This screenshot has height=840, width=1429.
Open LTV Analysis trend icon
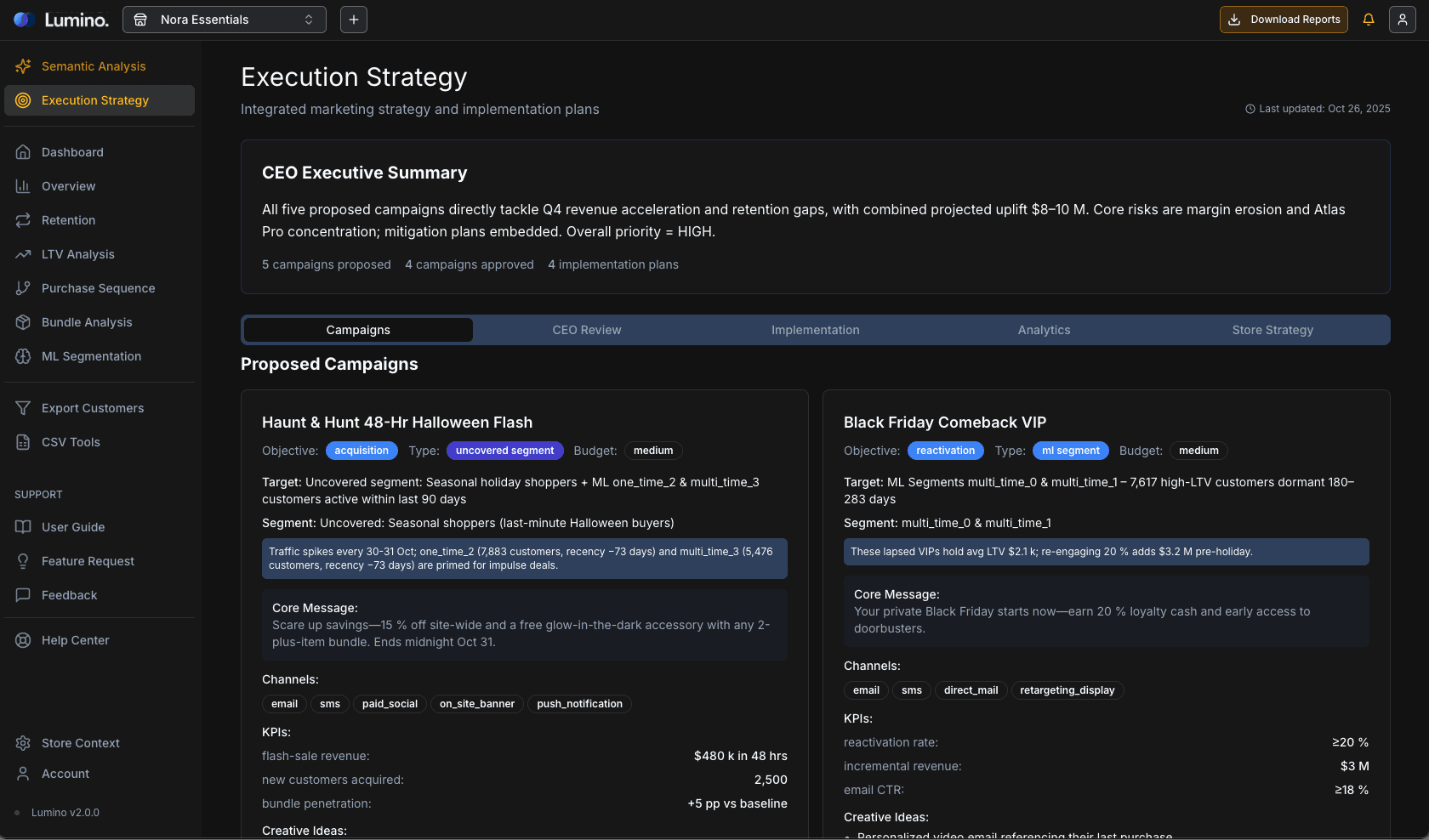point(23,254)
